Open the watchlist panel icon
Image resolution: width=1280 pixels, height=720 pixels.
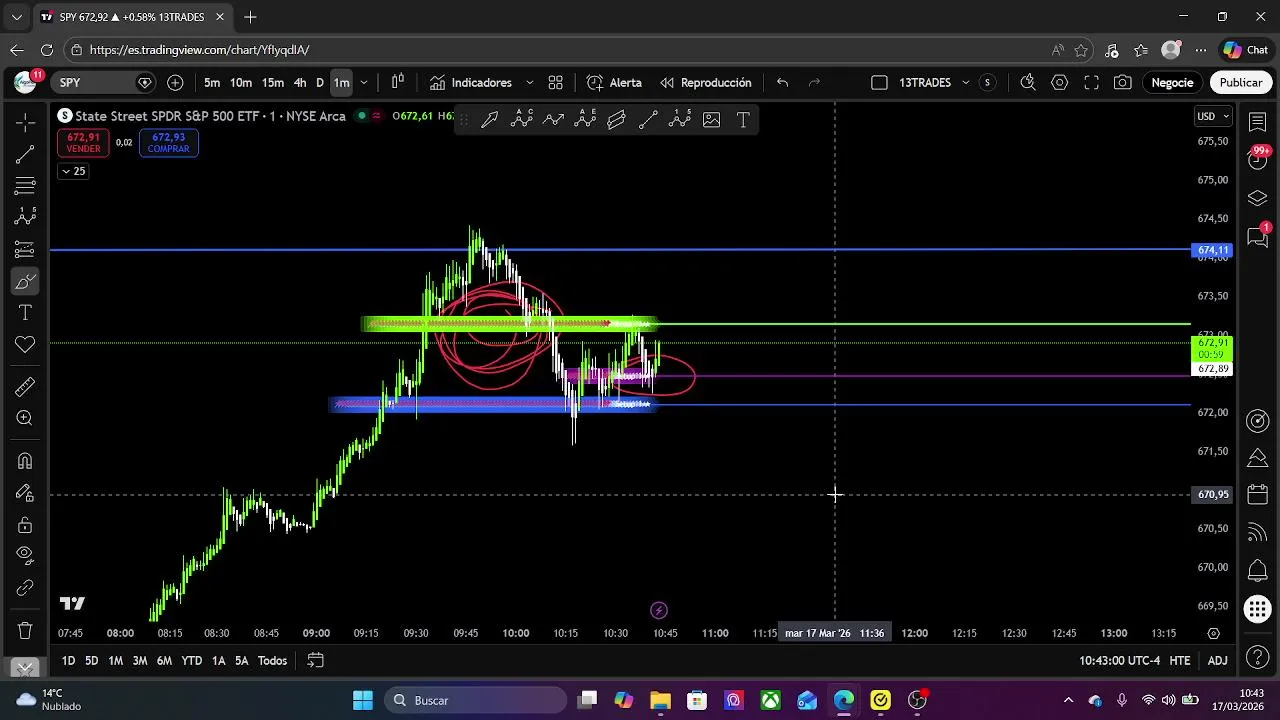[x=1258, y=120]
